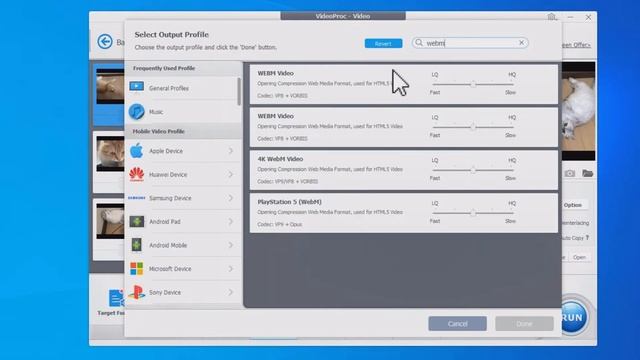This screenshot has height=360, width=640.
Task: Open the output folder icon
Action: pyautogui.click(x=587, y=173)
